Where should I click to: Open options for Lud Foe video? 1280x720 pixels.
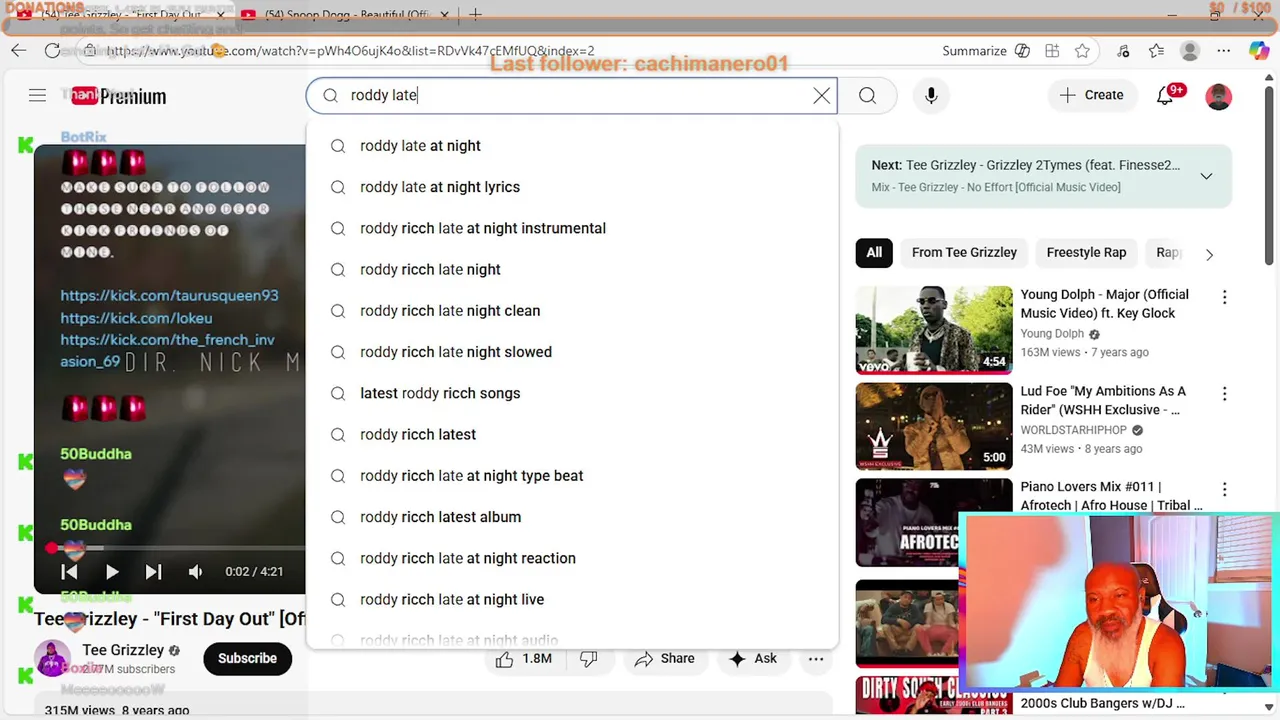[1224, 394]
